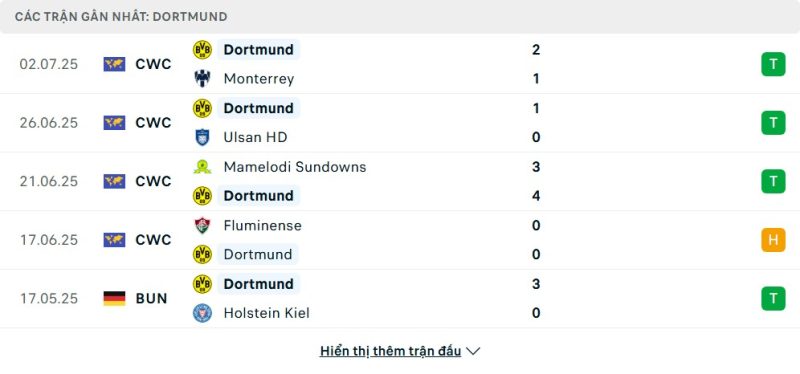Select the Ulsan HD team name

pyautogui.click(x=255, y=137)
